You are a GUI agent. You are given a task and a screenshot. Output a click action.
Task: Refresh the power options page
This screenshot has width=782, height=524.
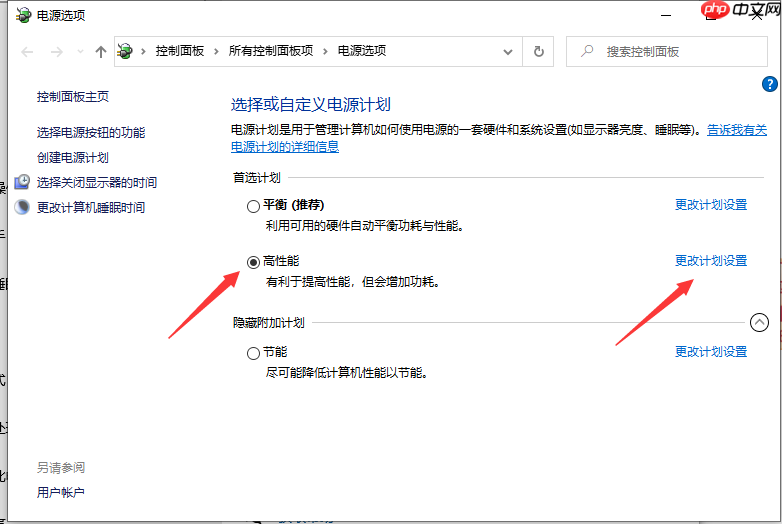539,51
